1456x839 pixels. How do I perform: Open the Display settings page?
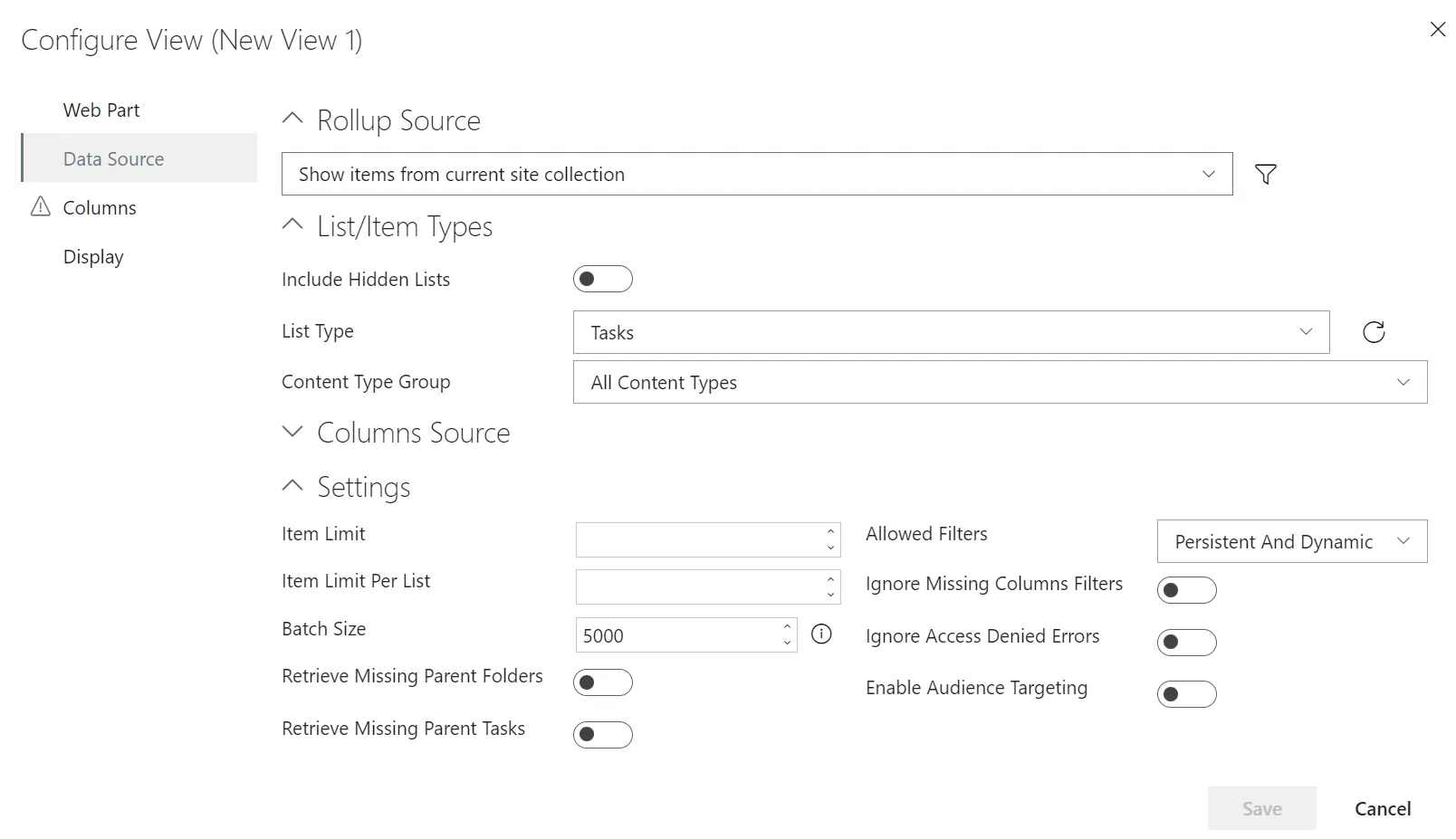coord(93,256)
